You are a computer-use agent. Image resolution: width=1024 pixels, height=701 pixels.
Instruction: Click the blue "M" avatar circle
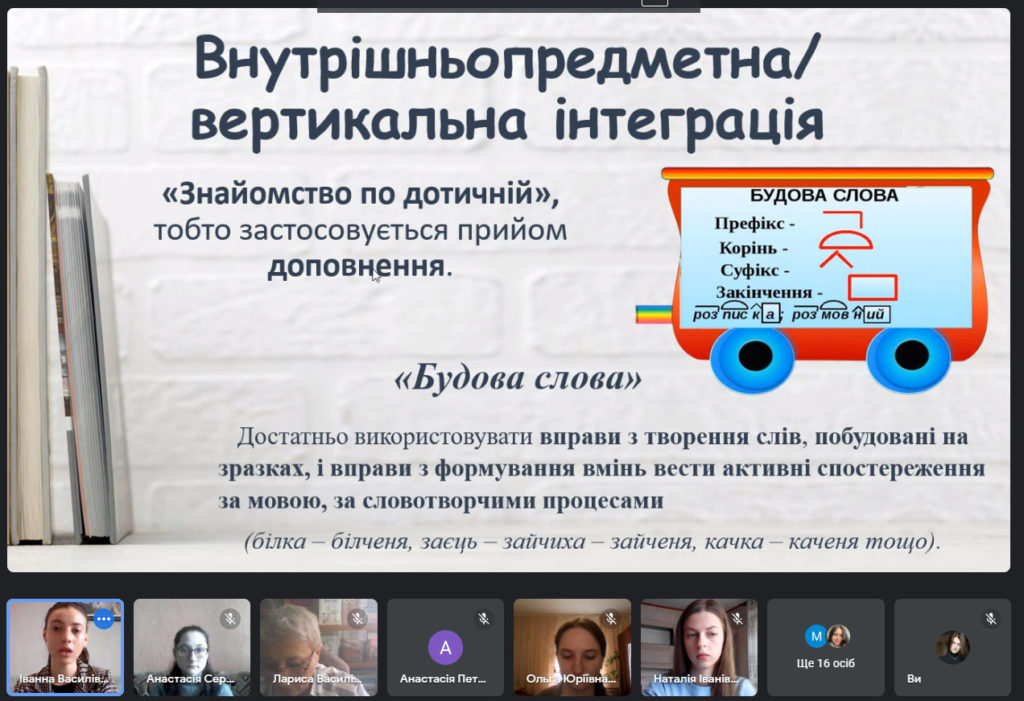[x=816, y=636]
